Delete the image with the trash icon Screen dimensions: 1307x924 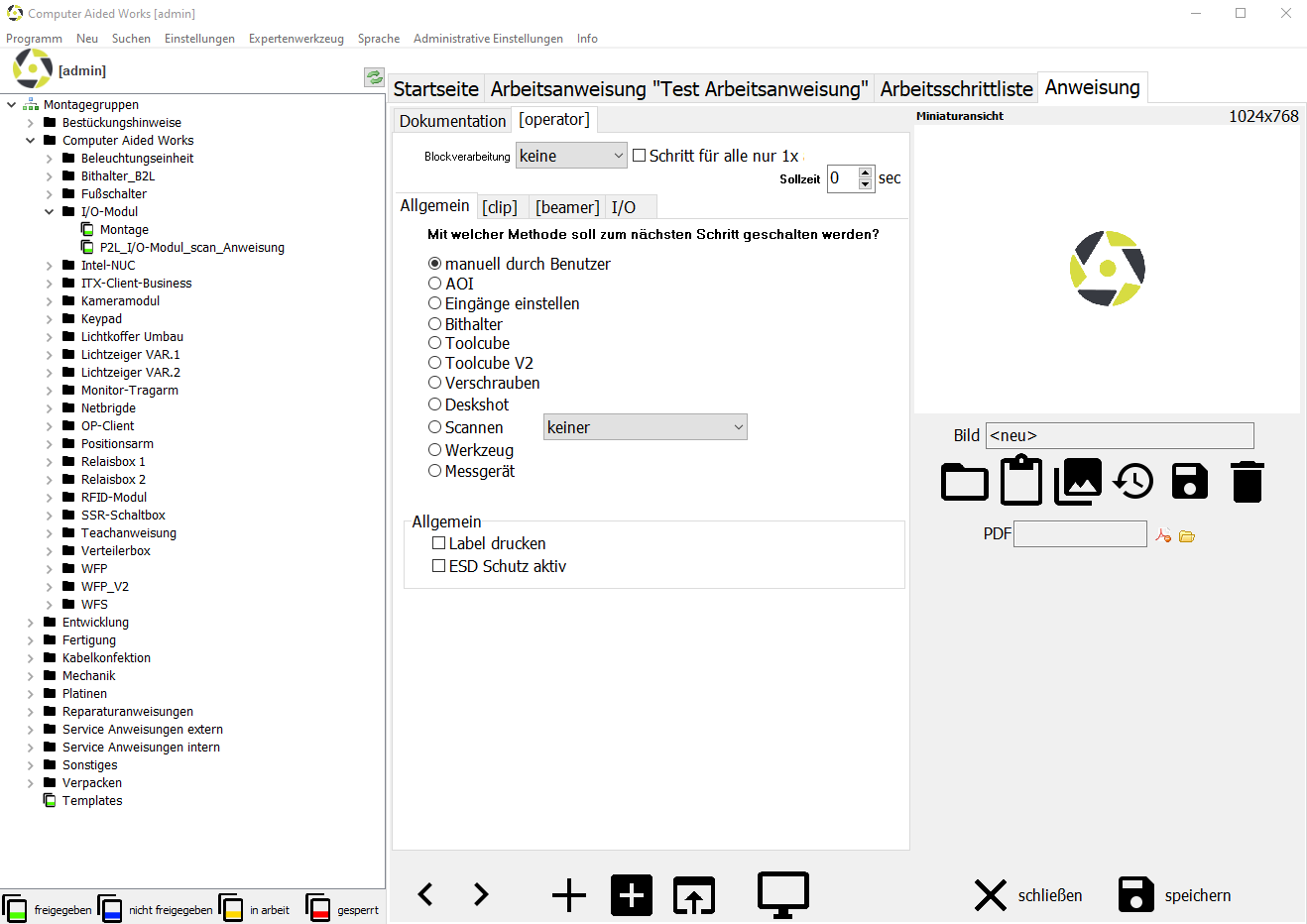[x=1246, y=481]
